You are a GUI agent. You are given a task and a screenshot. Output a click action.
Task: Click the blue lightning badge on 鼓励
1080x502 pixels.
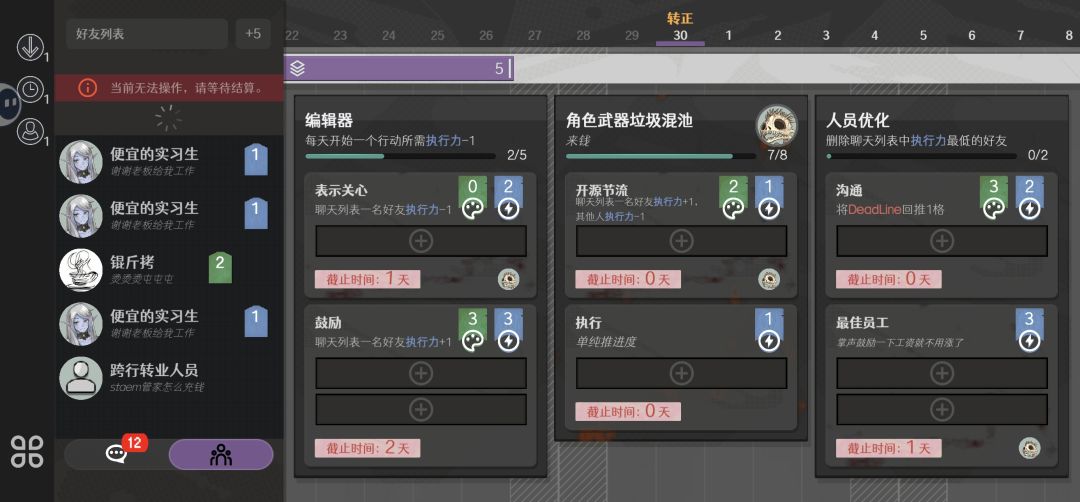[508, 331]
